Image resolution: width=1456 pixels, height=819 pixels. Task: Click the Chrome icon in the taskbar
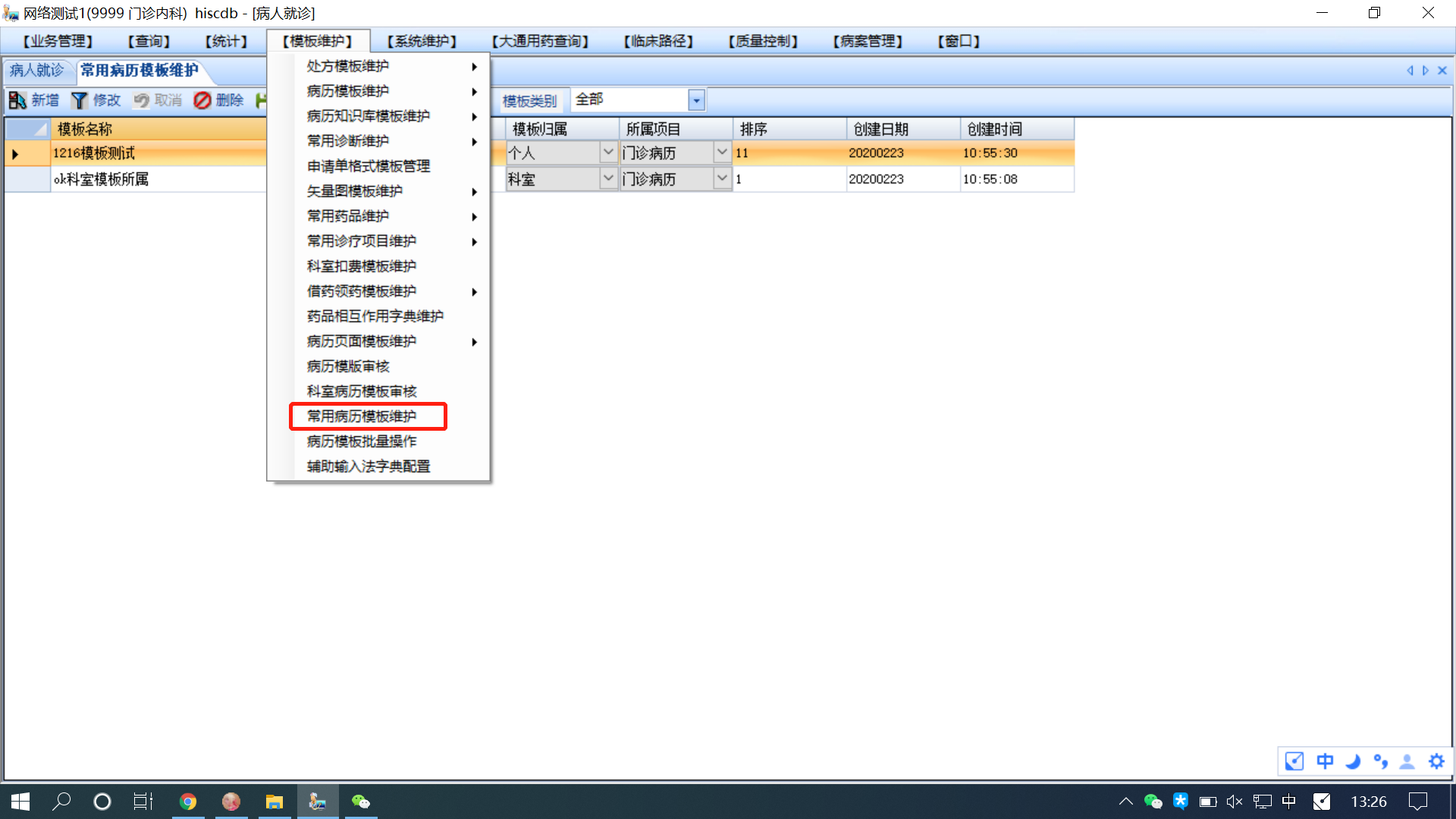click(188, 802)
